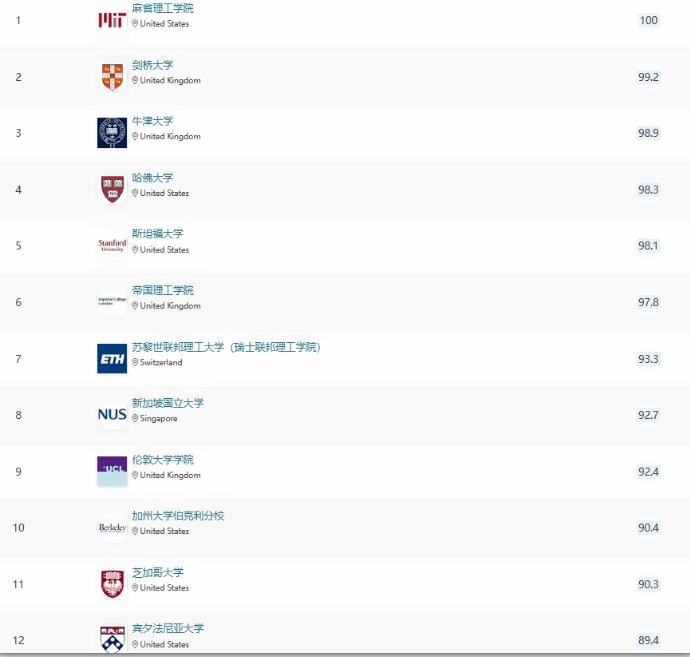Click the Stanford University logo
The width and height of the screenshot is (690, 657).
[112, 246]
